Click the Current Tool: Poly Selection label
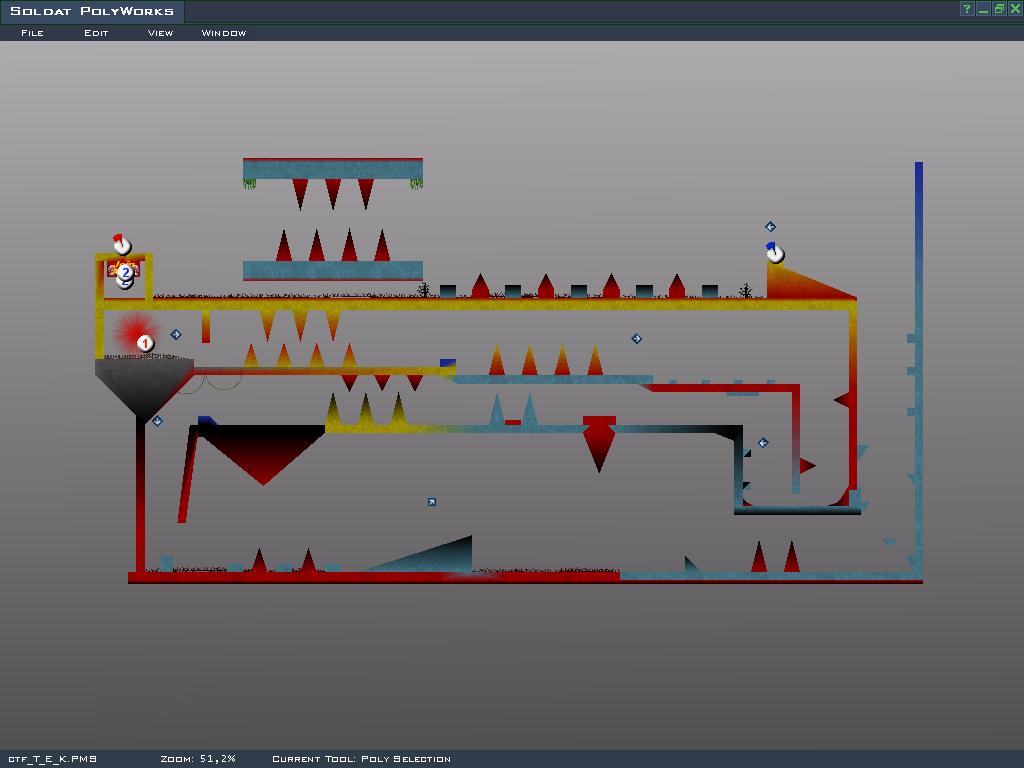 [x=361, y=759]
